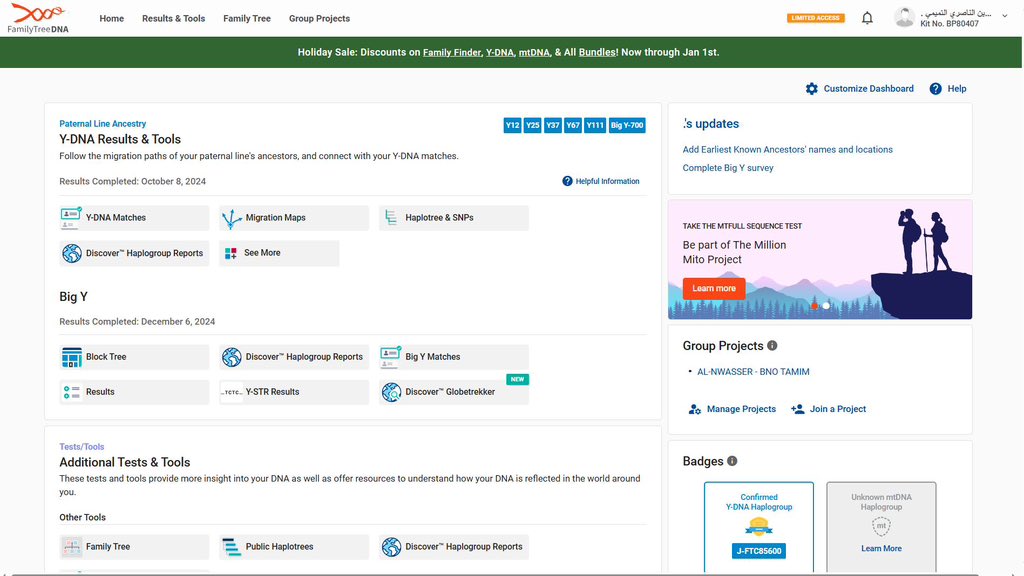Image resolution: width=1024 pixels, height=576 pixels.
Task: Follow the Bundles sale link
Action: (597, 52)
